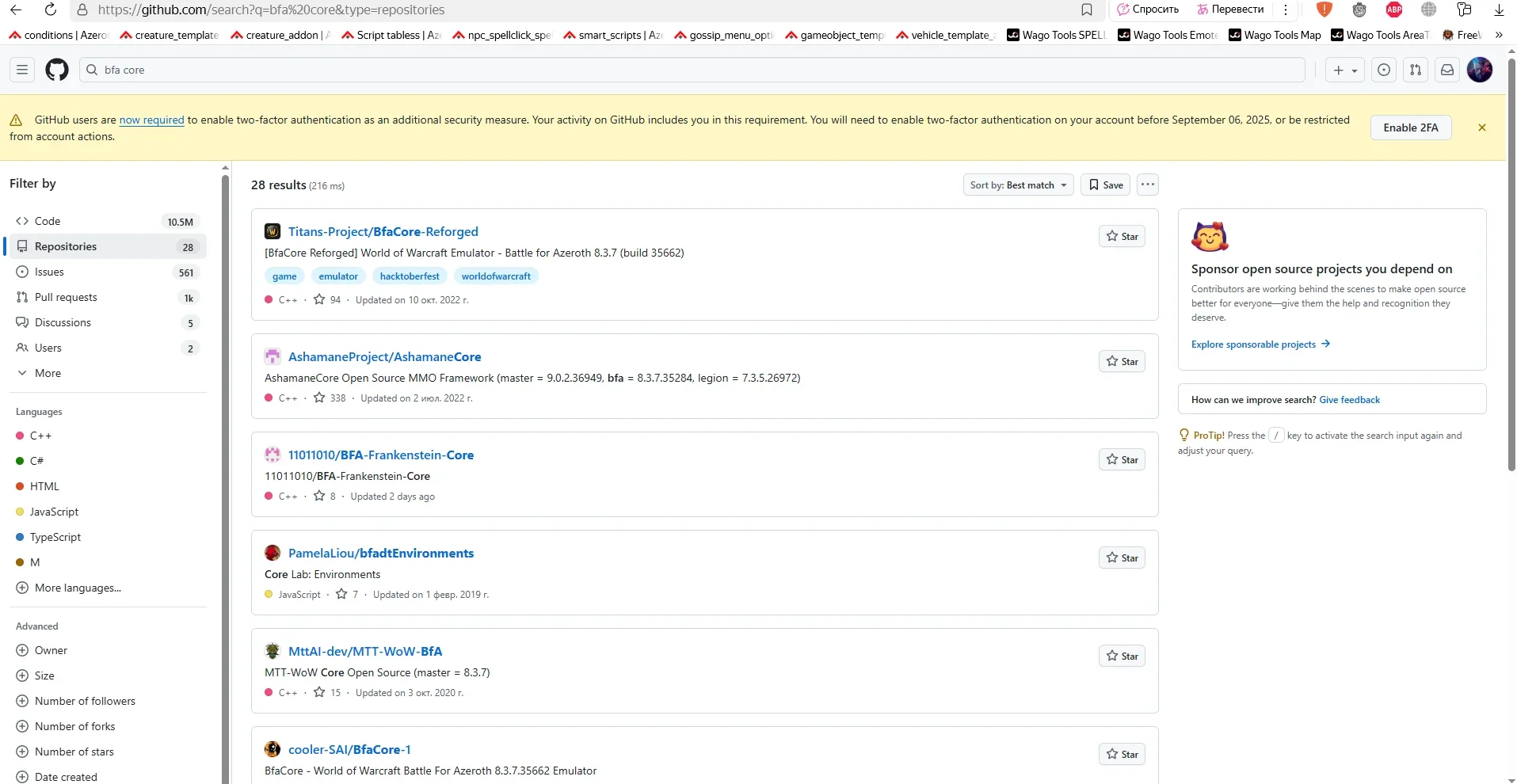This screenshot has height=784, width=1517.
Task: Open pull requests icon in header
Action: coord(1416,70)
